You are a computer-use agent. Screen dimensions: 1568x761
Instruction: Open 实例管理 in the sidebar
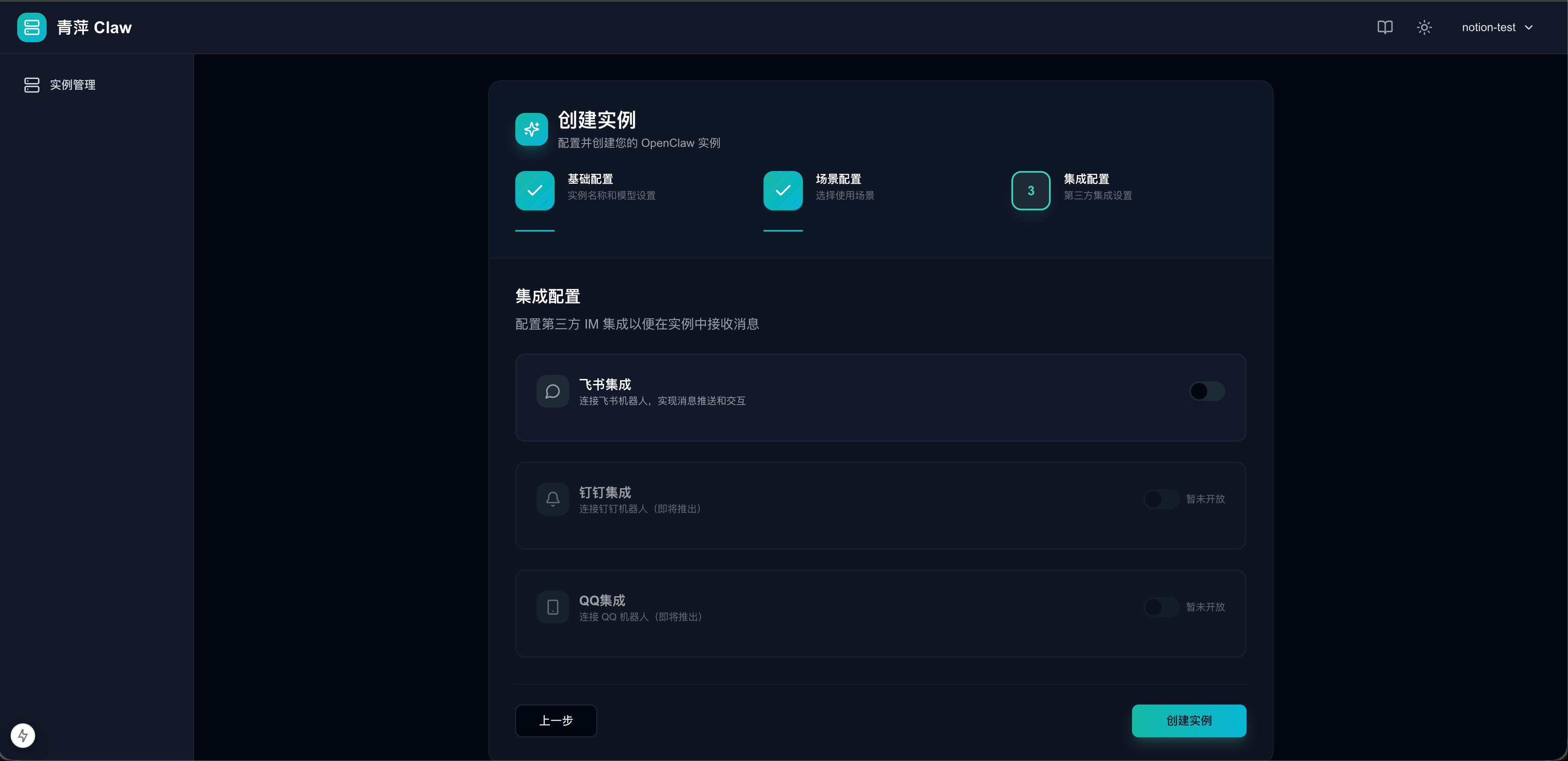pos(72,85)
